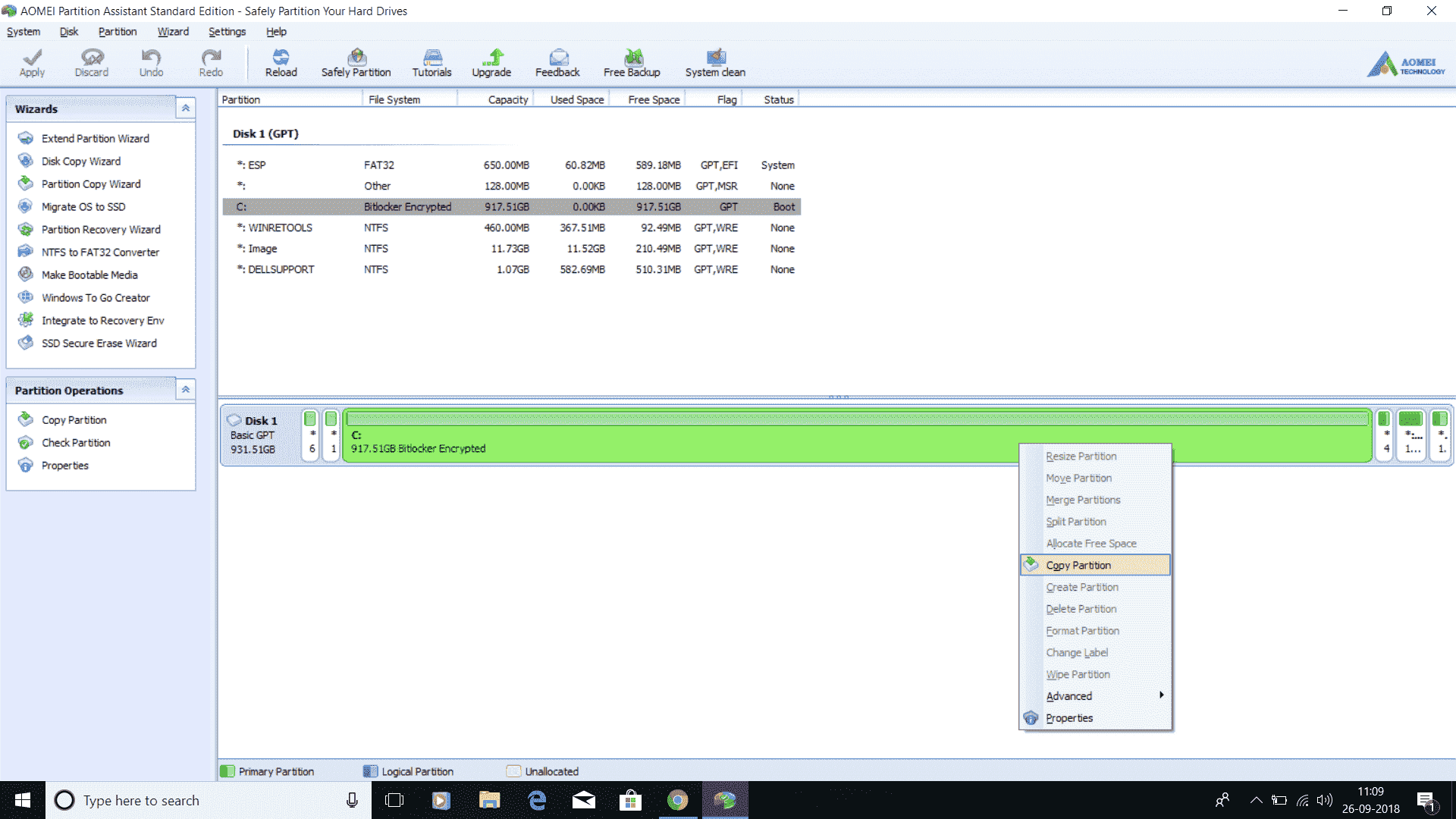Sort by the Free Space column header

pos(647,99)
